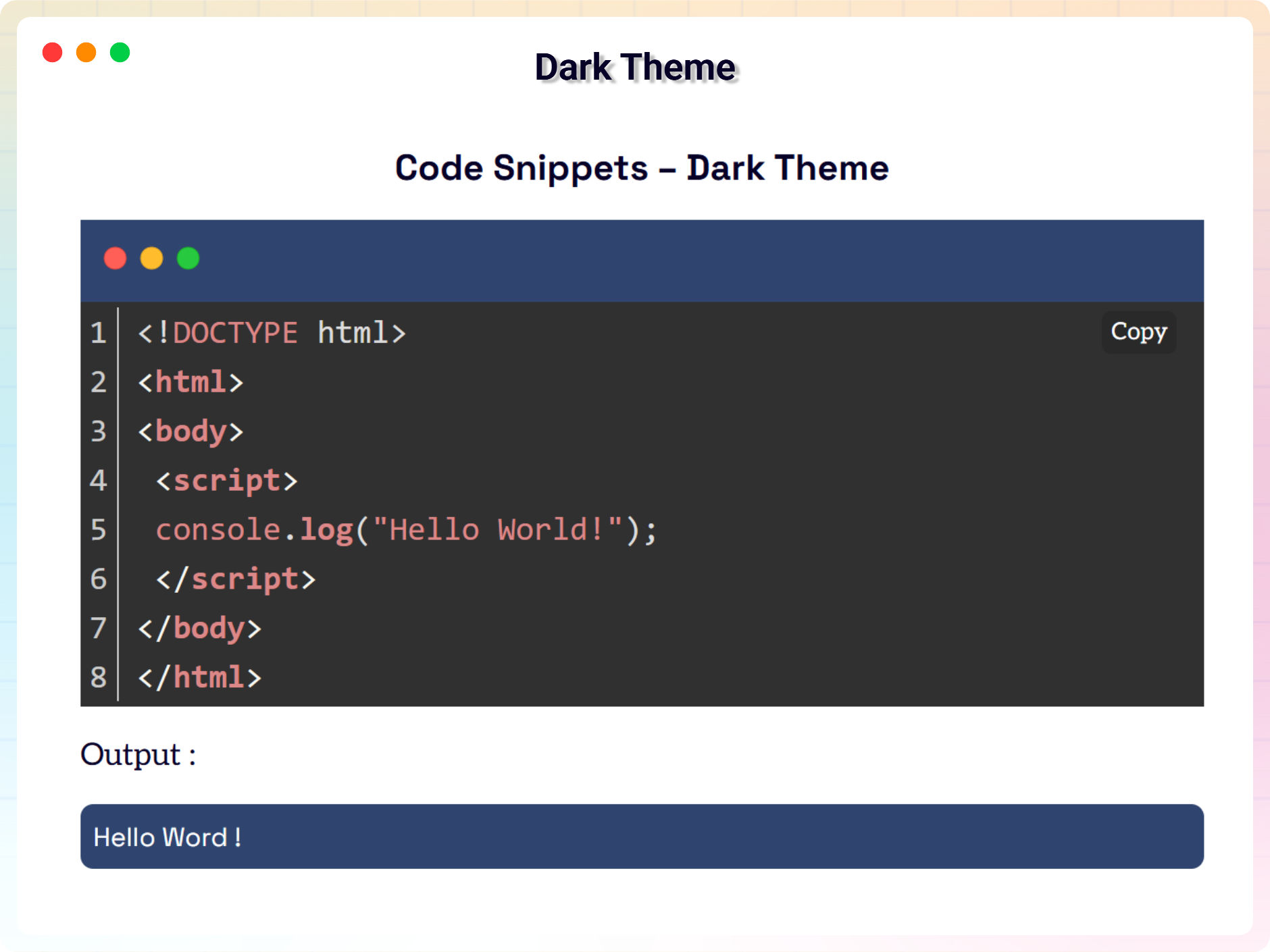Click the Hello Word output banner

click(x=642, y=837)
